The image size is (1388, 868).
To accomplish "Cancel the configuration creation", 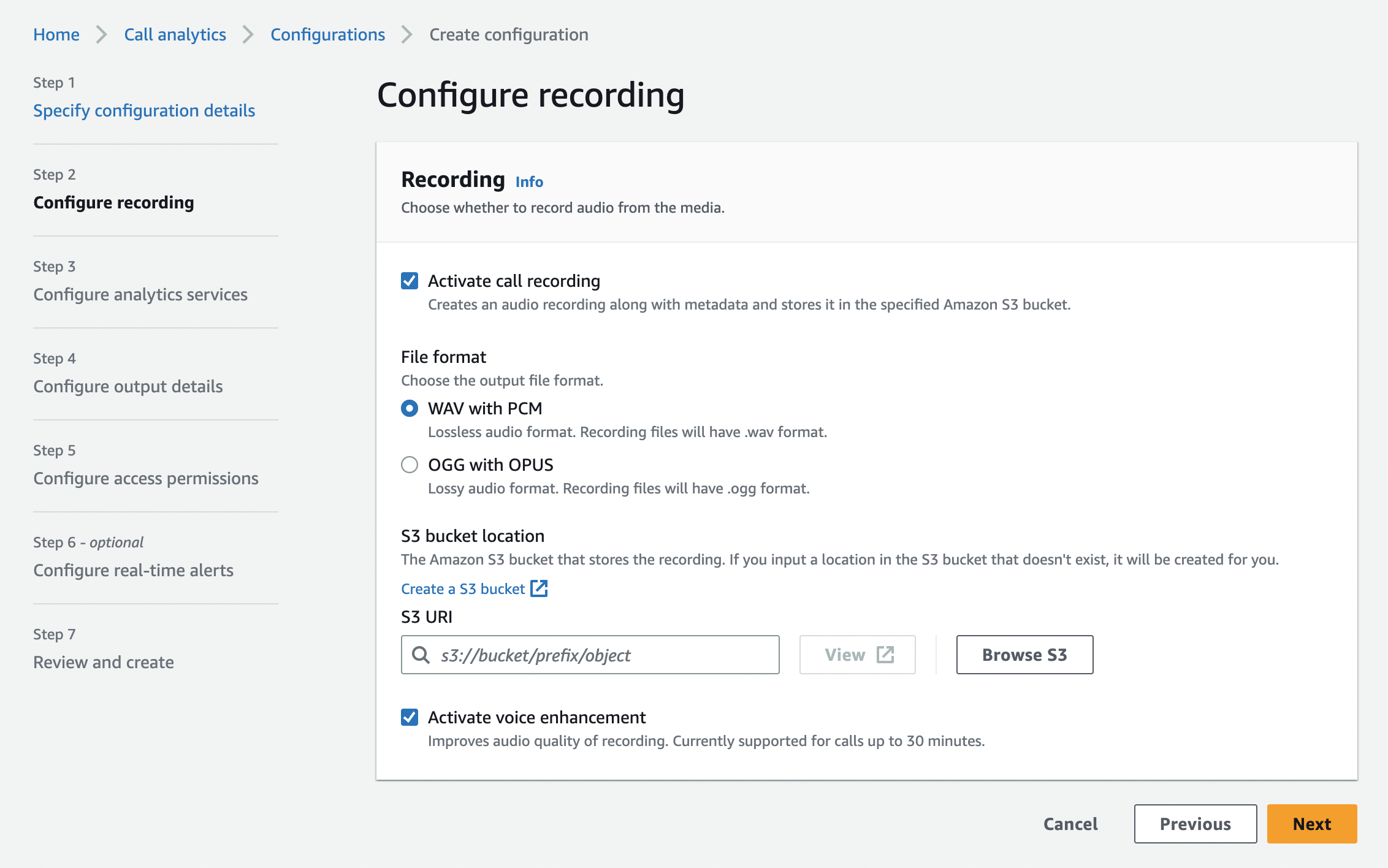I will 1070,823.
